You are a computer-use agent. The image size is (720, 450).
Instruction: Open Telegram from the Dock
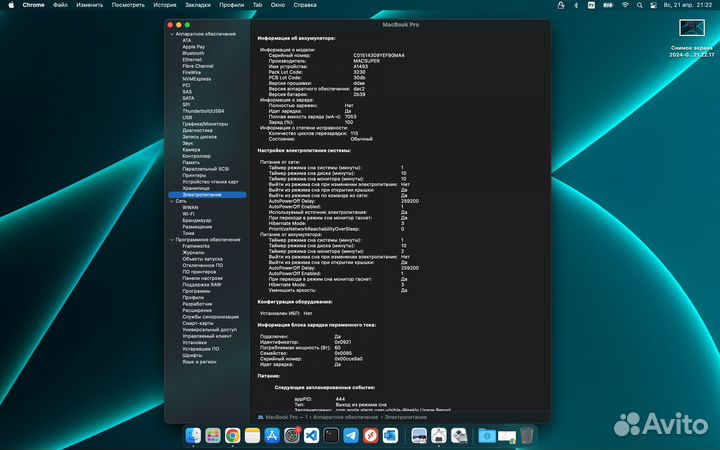tap(351, 435)
